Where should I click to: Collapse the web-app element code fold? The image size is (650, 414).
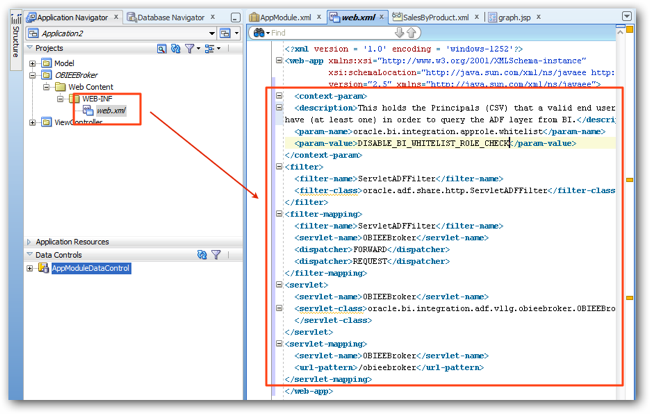[x=279, y=61]
